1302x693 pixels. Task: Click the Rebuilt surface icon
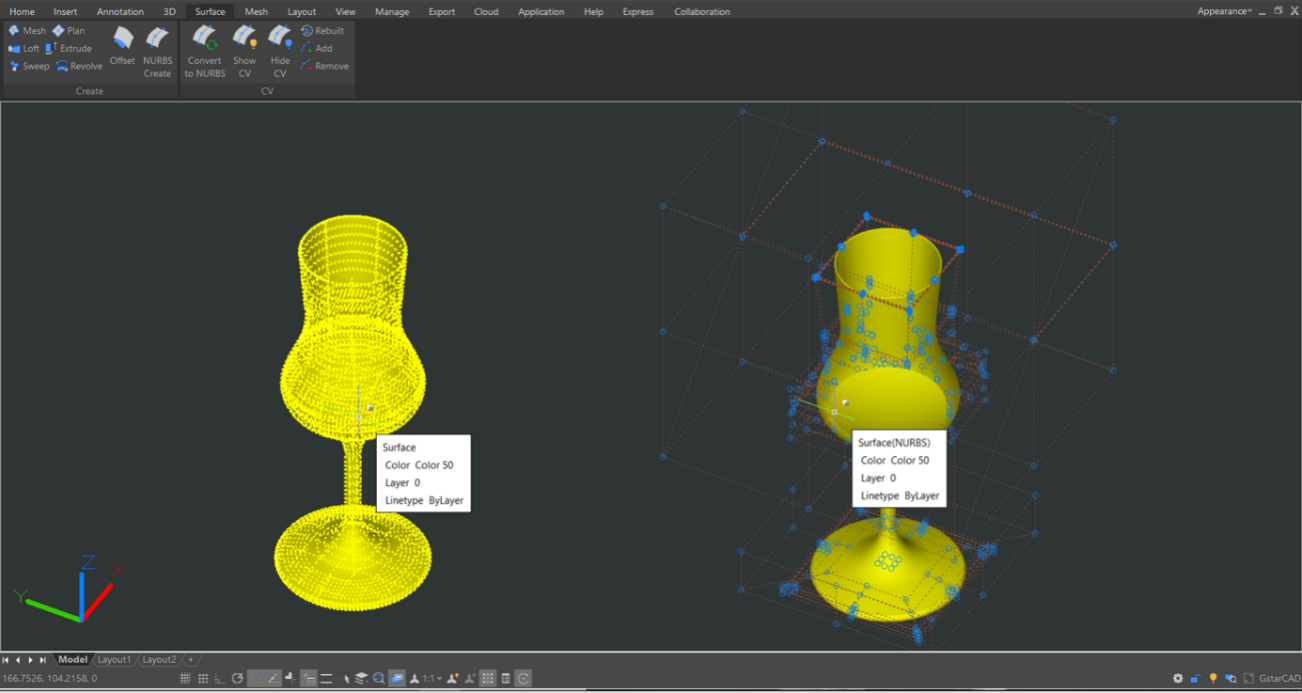322,30
